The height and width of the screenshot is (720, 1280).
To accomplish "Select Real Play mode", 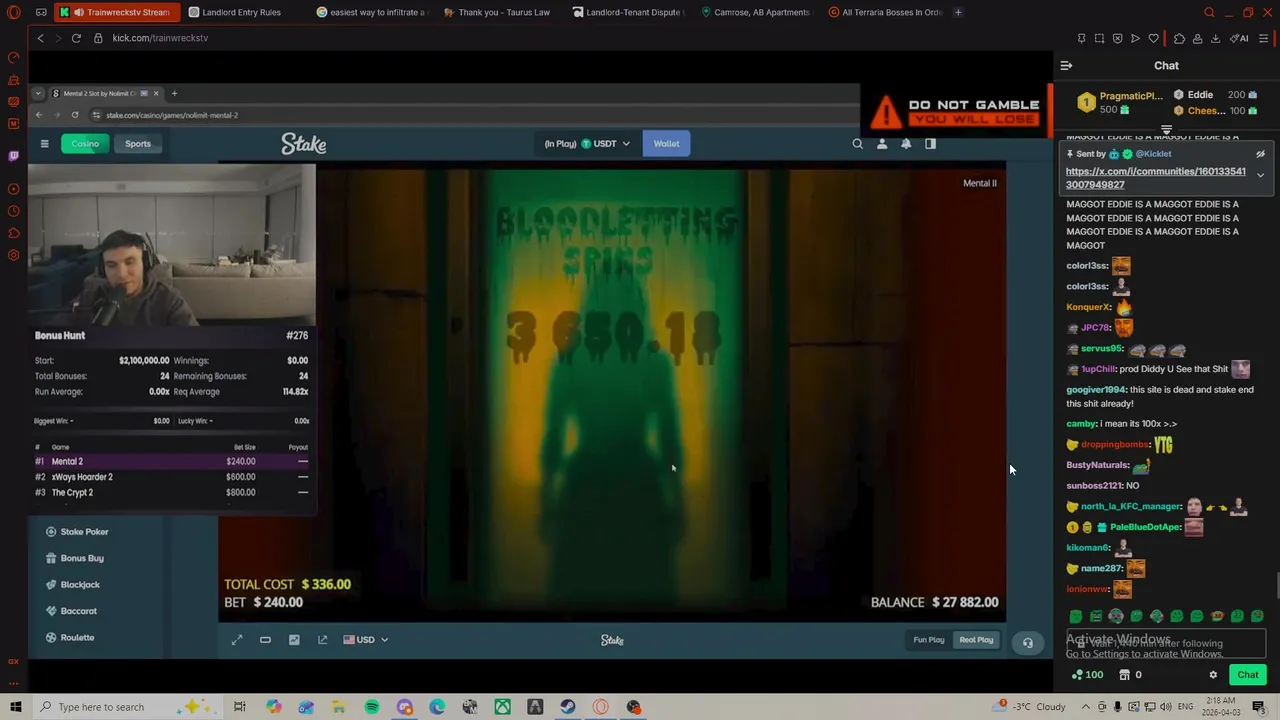I will click(x=976, y=640).
